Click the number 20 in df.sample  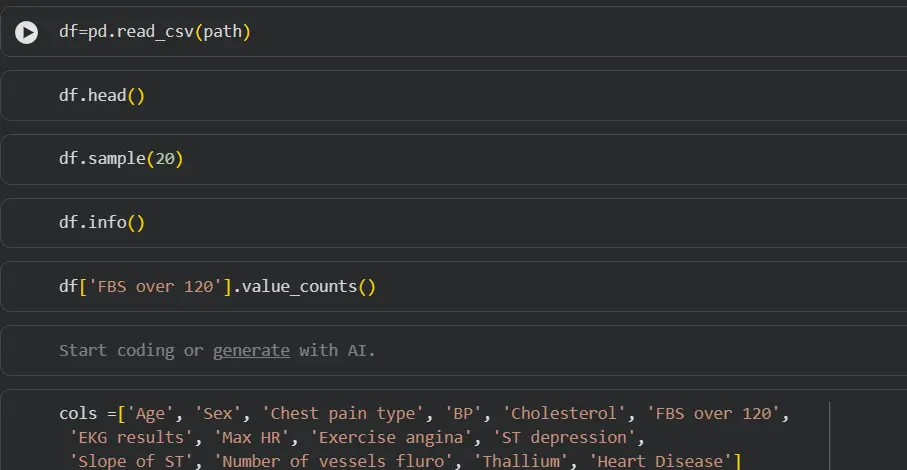point(165,159)
